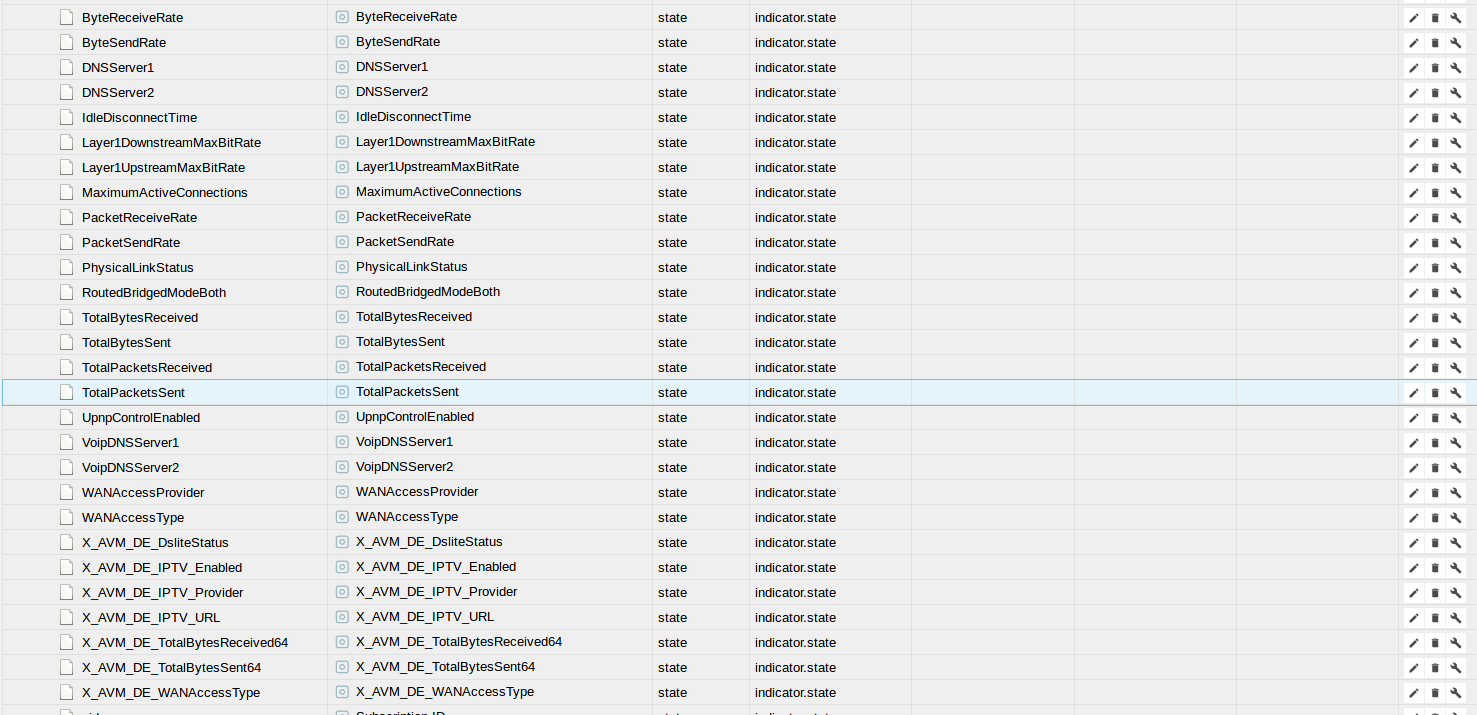This screenshot has height=715, width=1477.
Task: Select the ByteSendRate tree row
Action: click(x=738, y=43)
